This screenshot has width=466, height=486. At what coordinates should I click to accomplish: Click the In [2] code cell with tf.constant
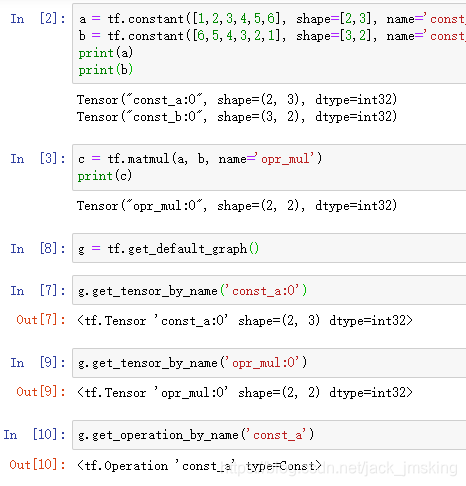(269, 44)
